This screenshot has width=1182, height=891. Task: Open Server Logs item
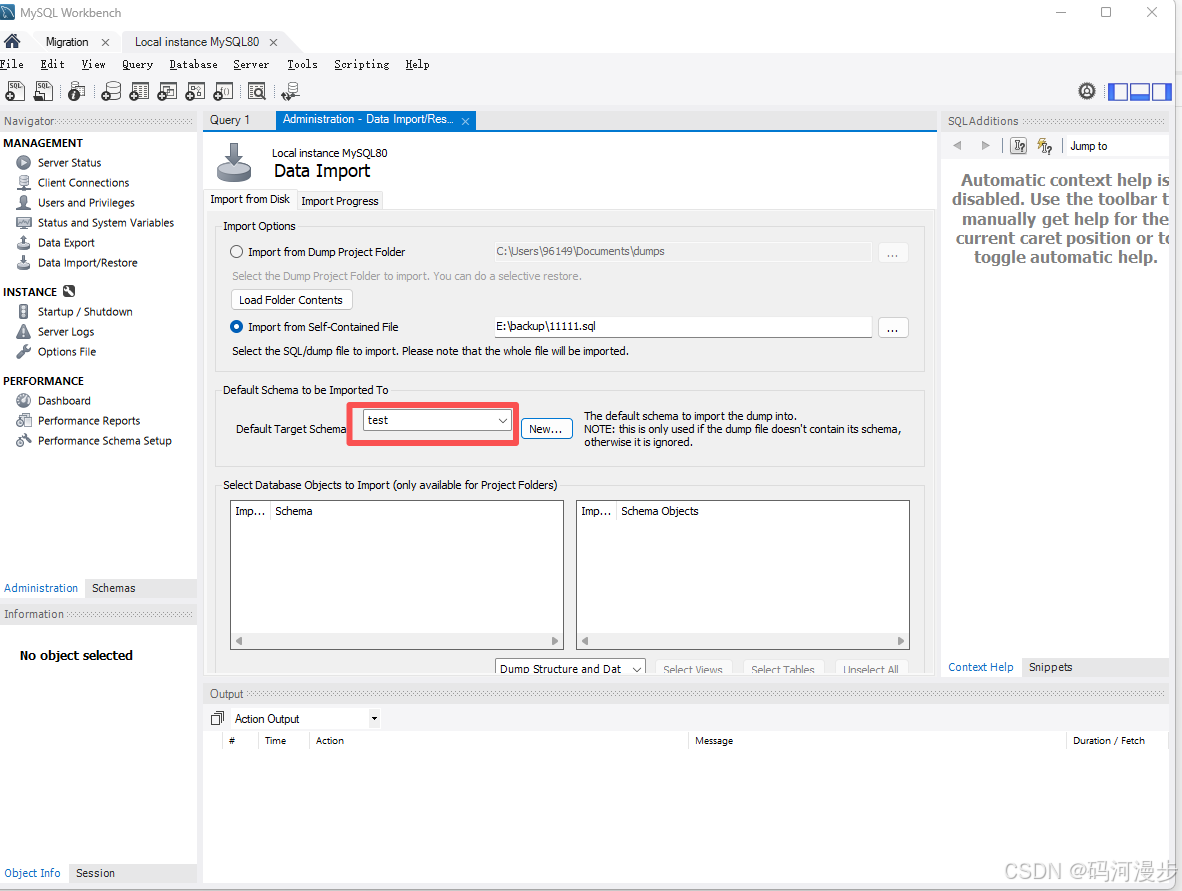point(66,332)
